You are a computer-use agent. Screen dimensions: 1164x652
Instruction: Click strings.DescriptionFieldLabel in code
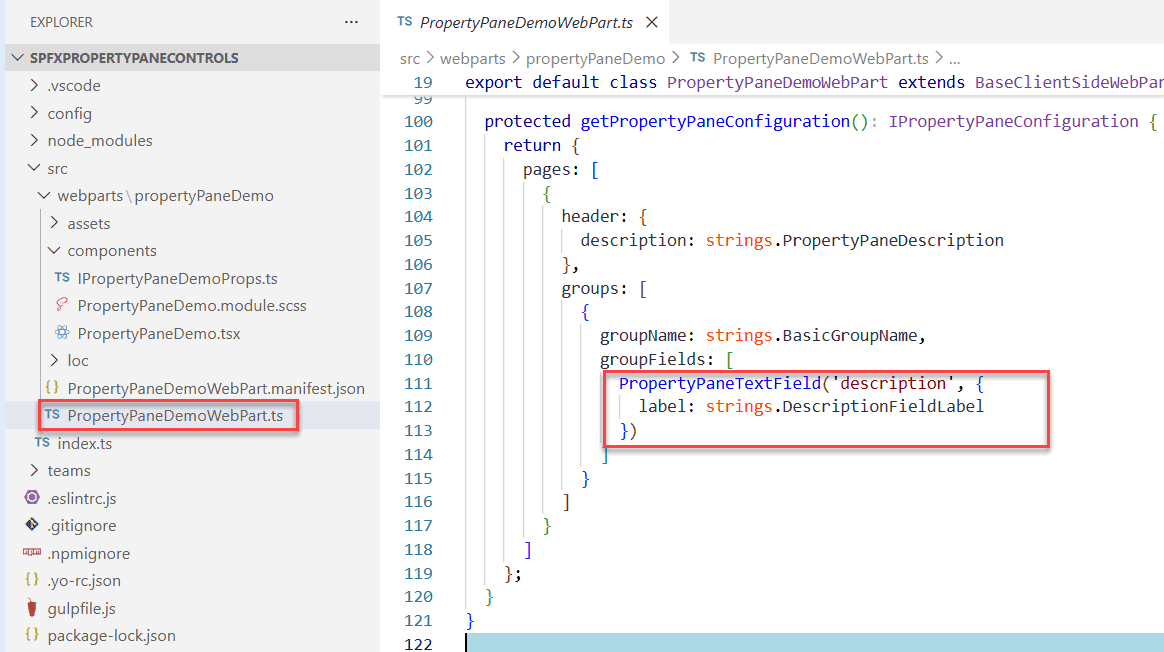click(845, 407)
